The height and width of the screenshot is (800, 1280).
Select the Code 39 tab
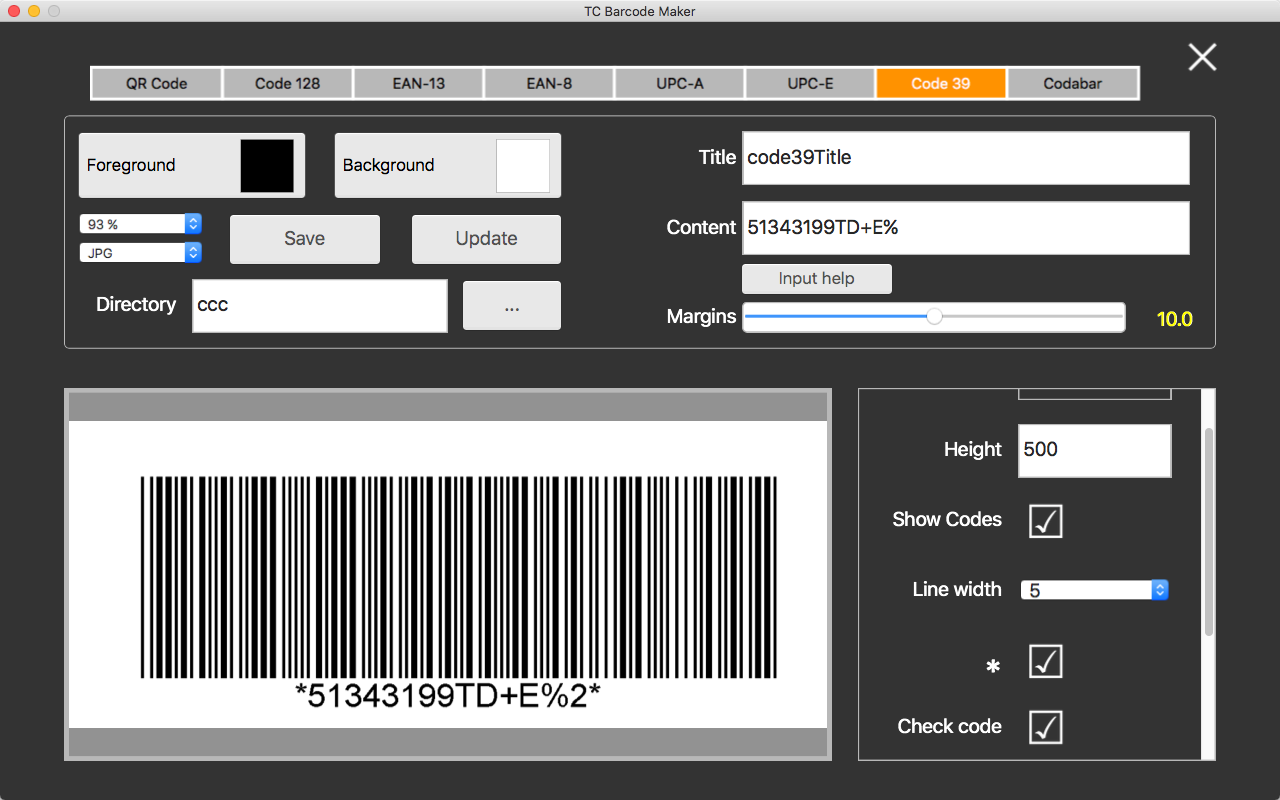941,83
